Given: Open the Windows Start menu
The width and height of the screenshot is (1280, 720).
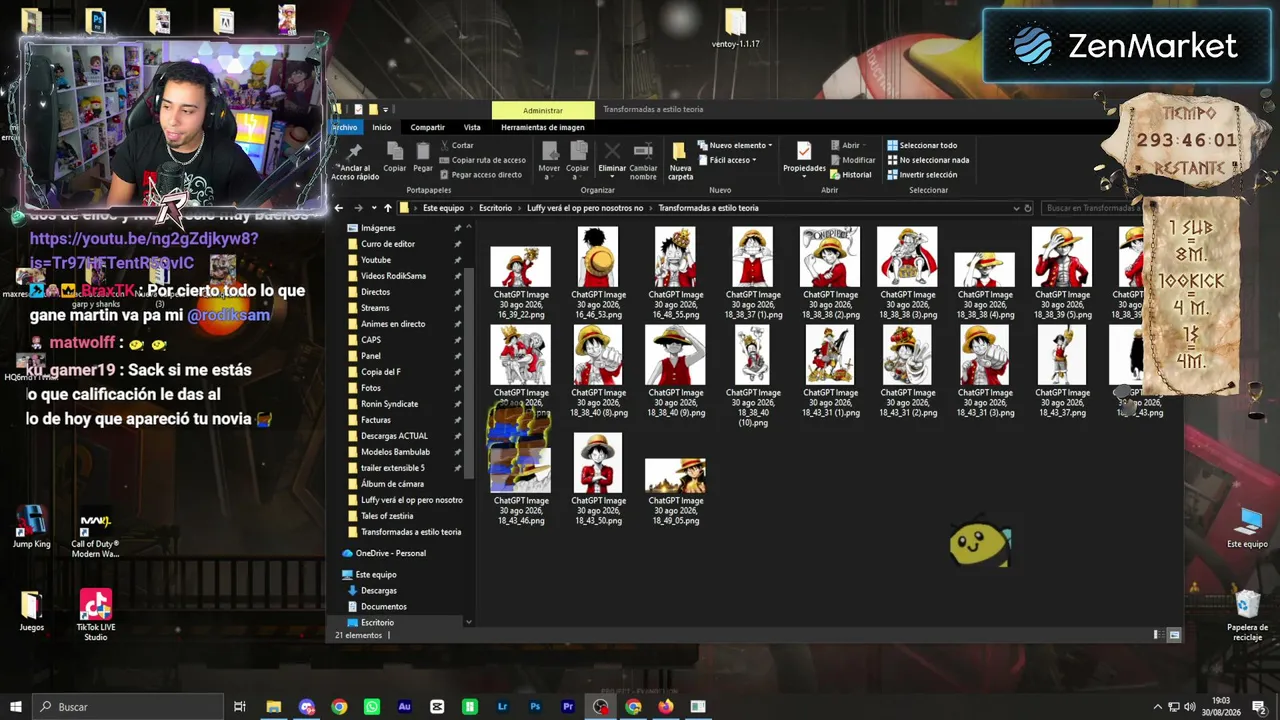Looking at the screenshot, I should pos(16,707).
